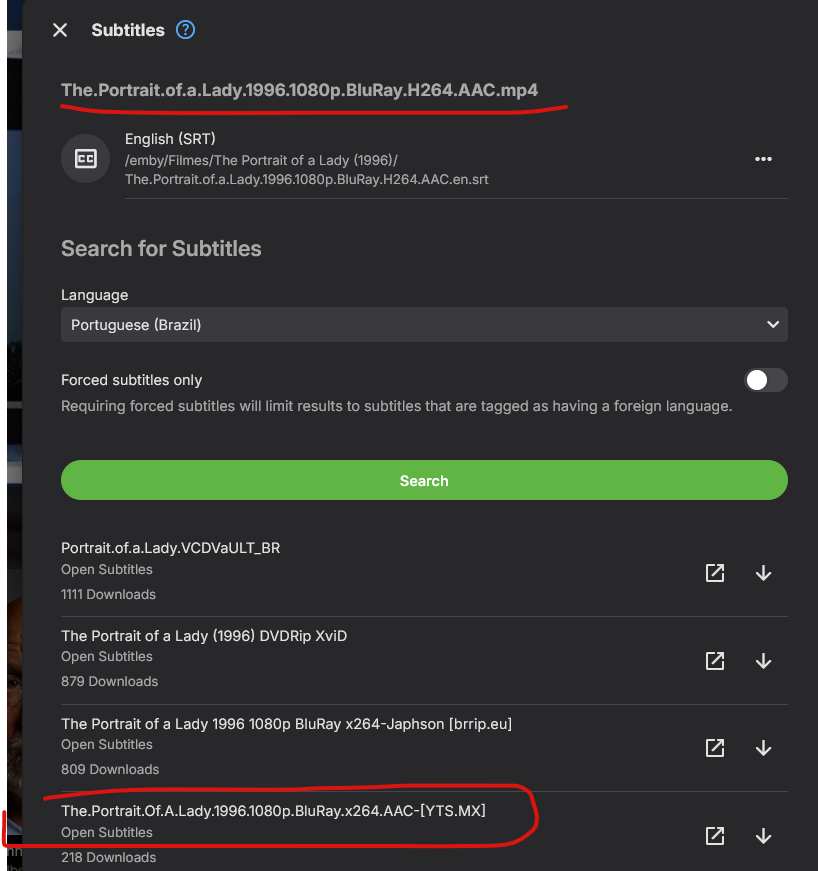Download the YTS.MX subtitle
Viewport: 818px width, 871px height.
763,836
